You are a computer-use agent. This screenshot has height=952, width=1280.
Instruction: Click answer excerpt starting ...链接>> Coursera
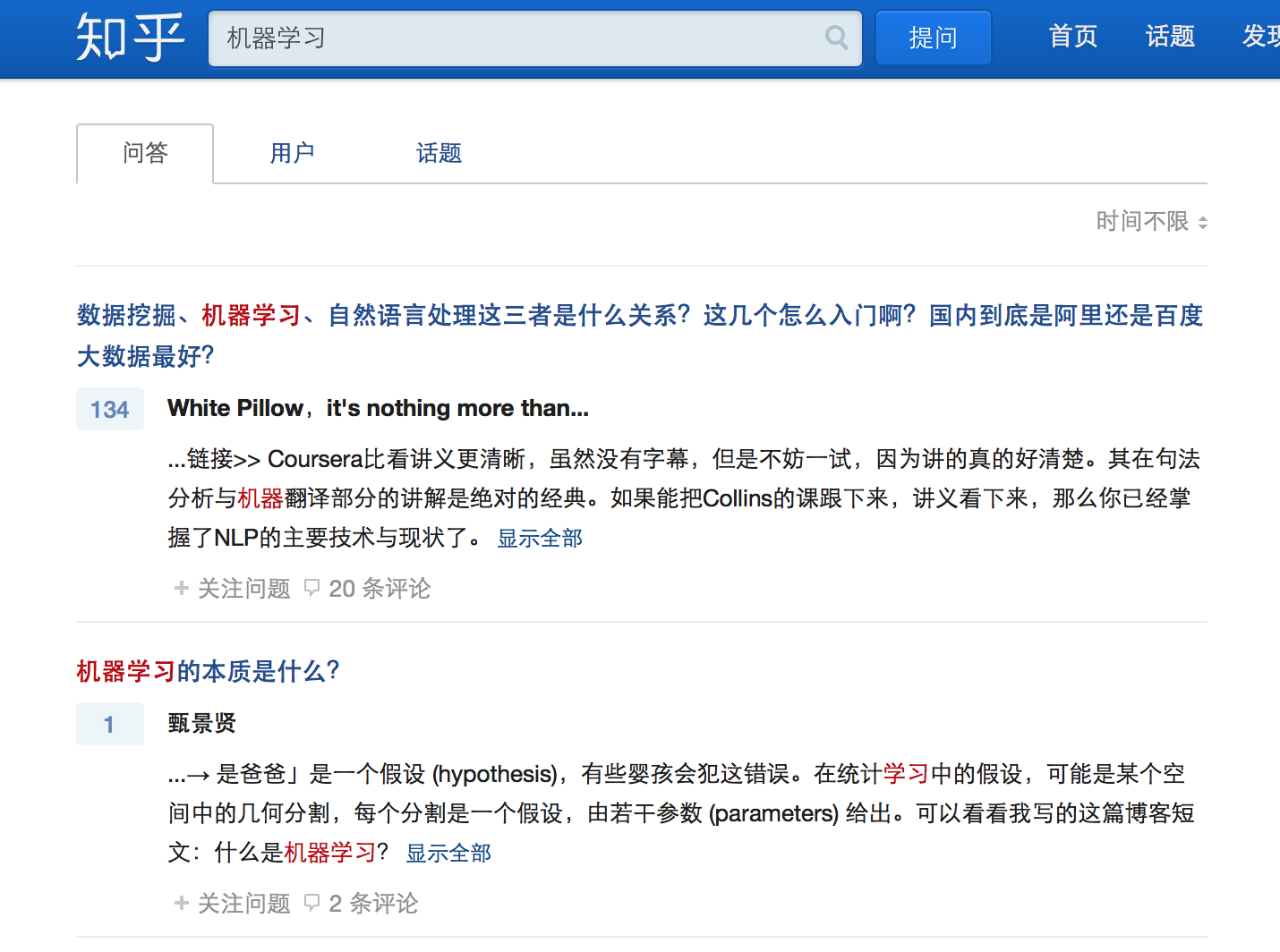coord(684,498)
